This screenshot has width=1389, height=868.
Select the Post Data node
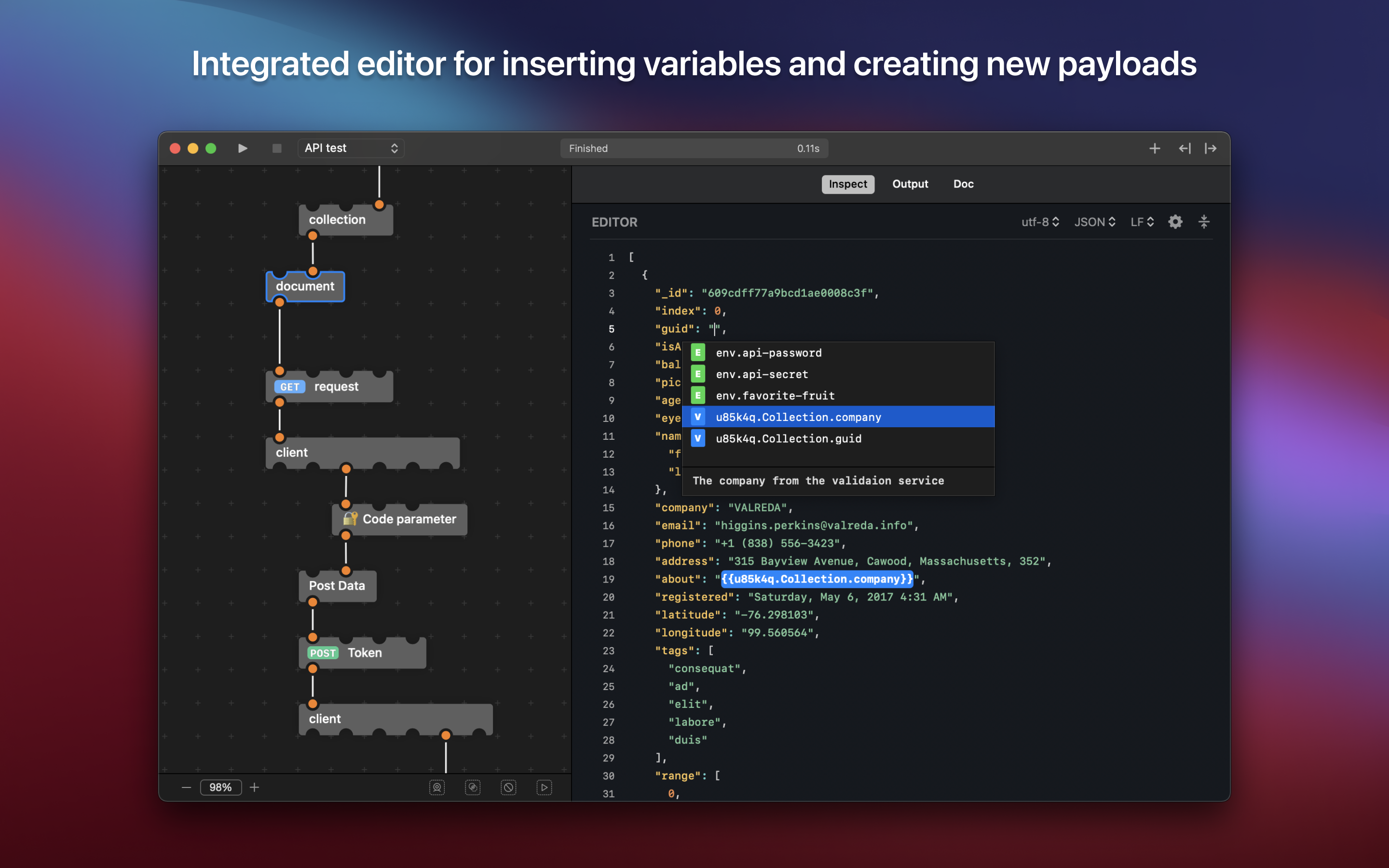pyautogui.click(x=337, y=586)
